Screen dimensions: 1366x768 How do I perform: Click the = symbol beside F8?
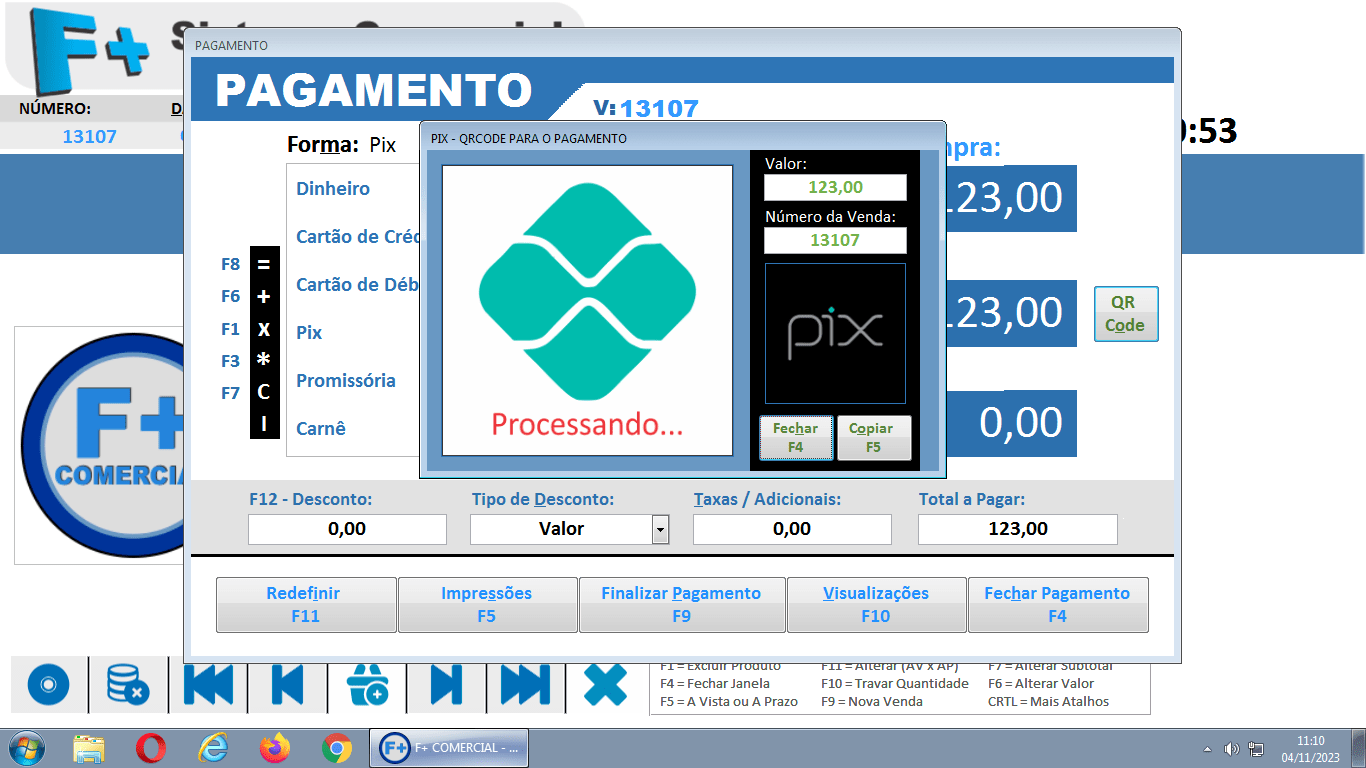pyautogui.click(x=264, y=265)
